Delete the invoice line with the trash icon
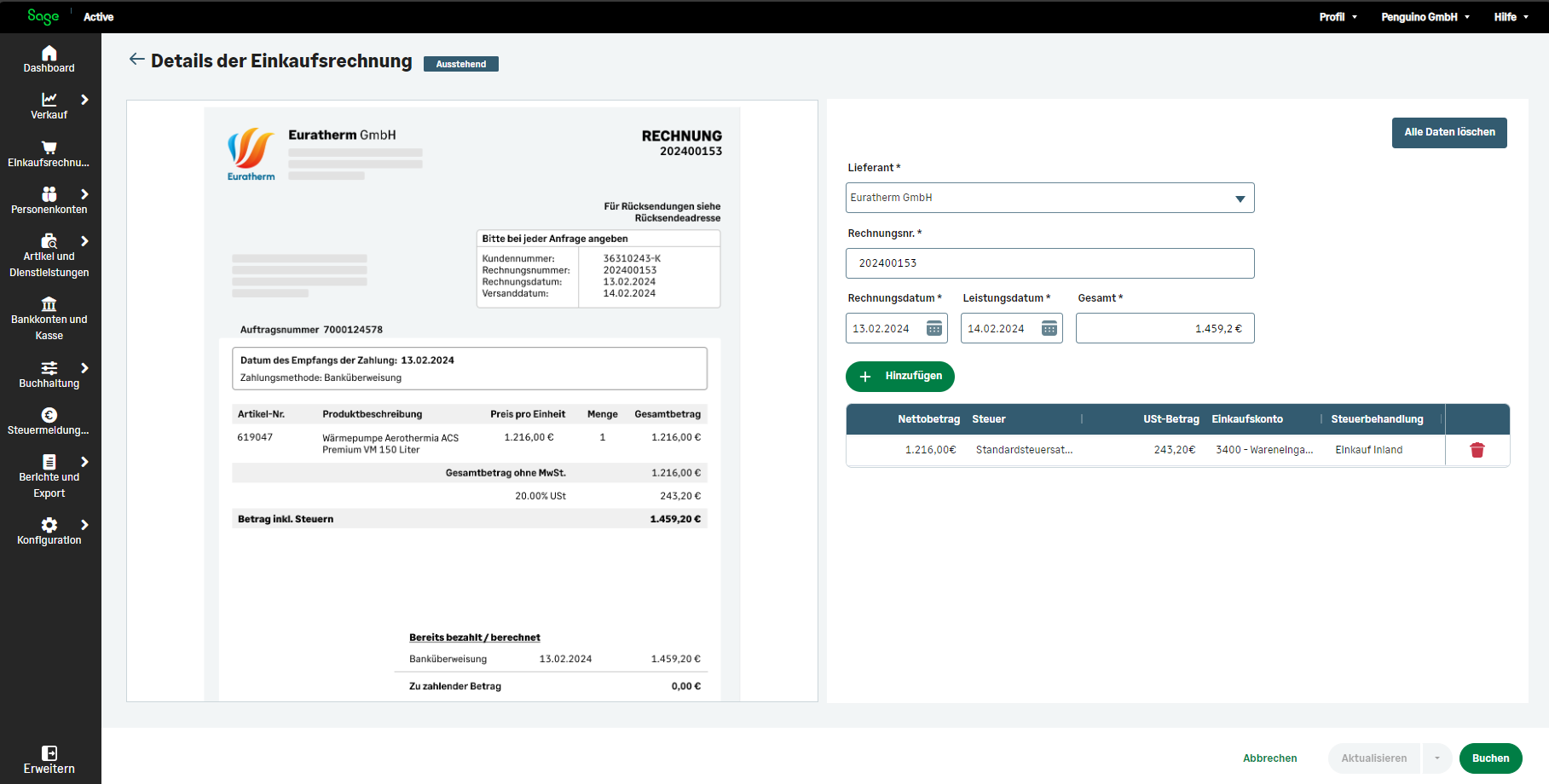Image resolution: width=1549 pixels, height=784 pixels. (1477, 450)
